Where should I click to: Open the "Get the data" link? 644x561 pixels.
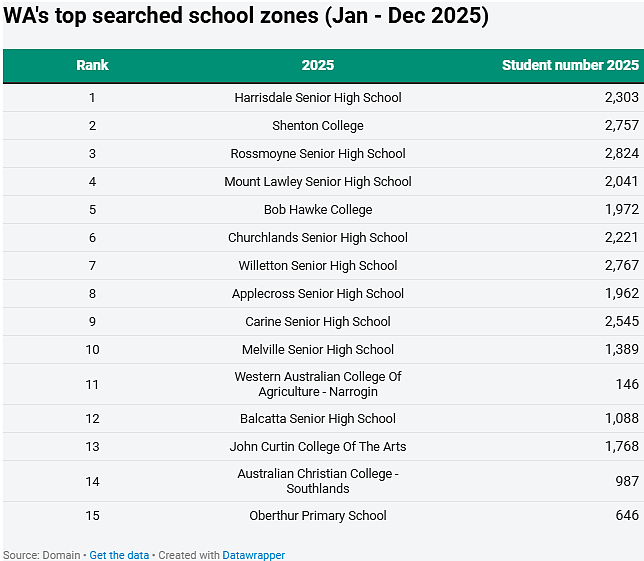click(x=119, y=555)
